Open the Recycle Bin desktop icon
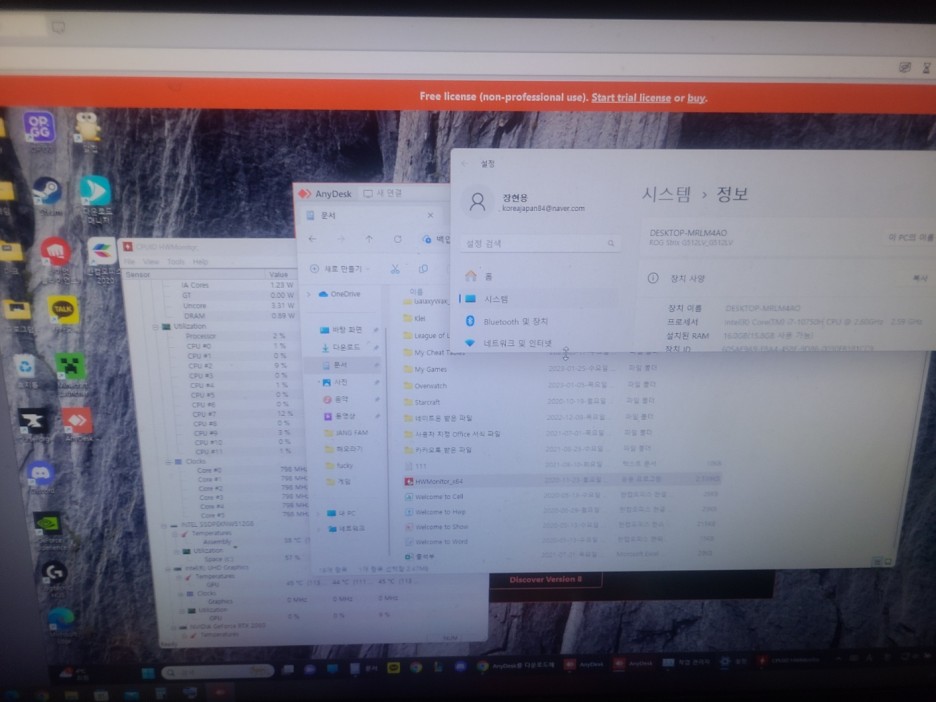The width and height of the screenshot is (936, 702). pos(25,365)
